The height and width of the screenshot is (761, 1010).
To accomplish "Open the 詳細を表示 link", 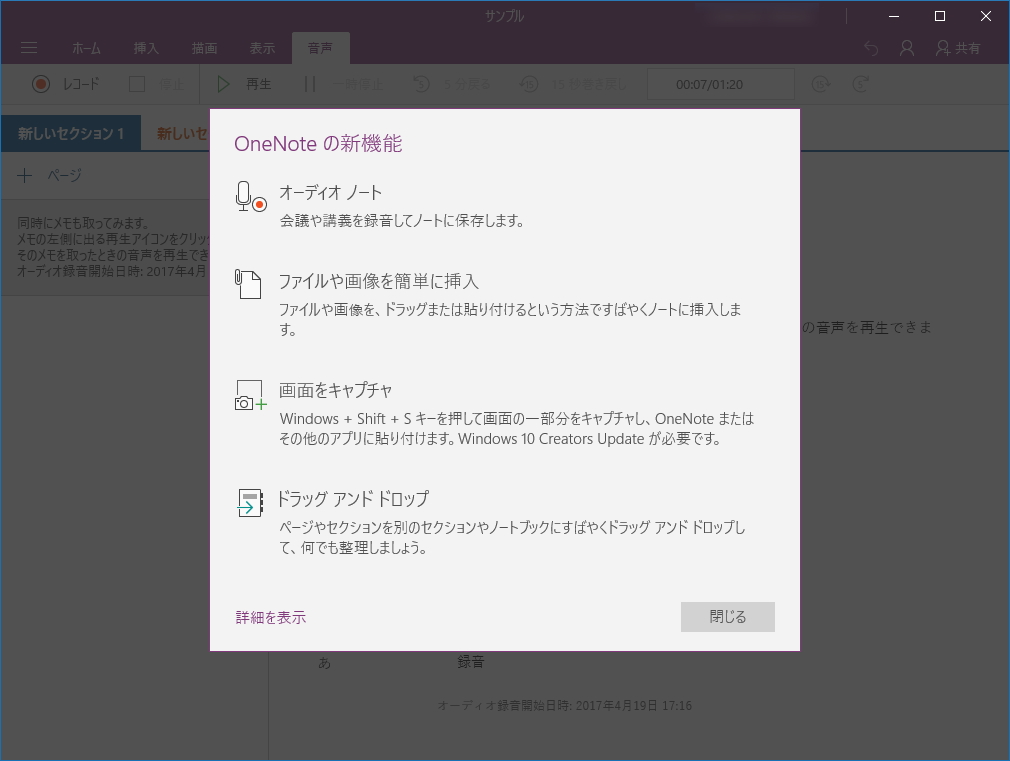I will (269, 617).
